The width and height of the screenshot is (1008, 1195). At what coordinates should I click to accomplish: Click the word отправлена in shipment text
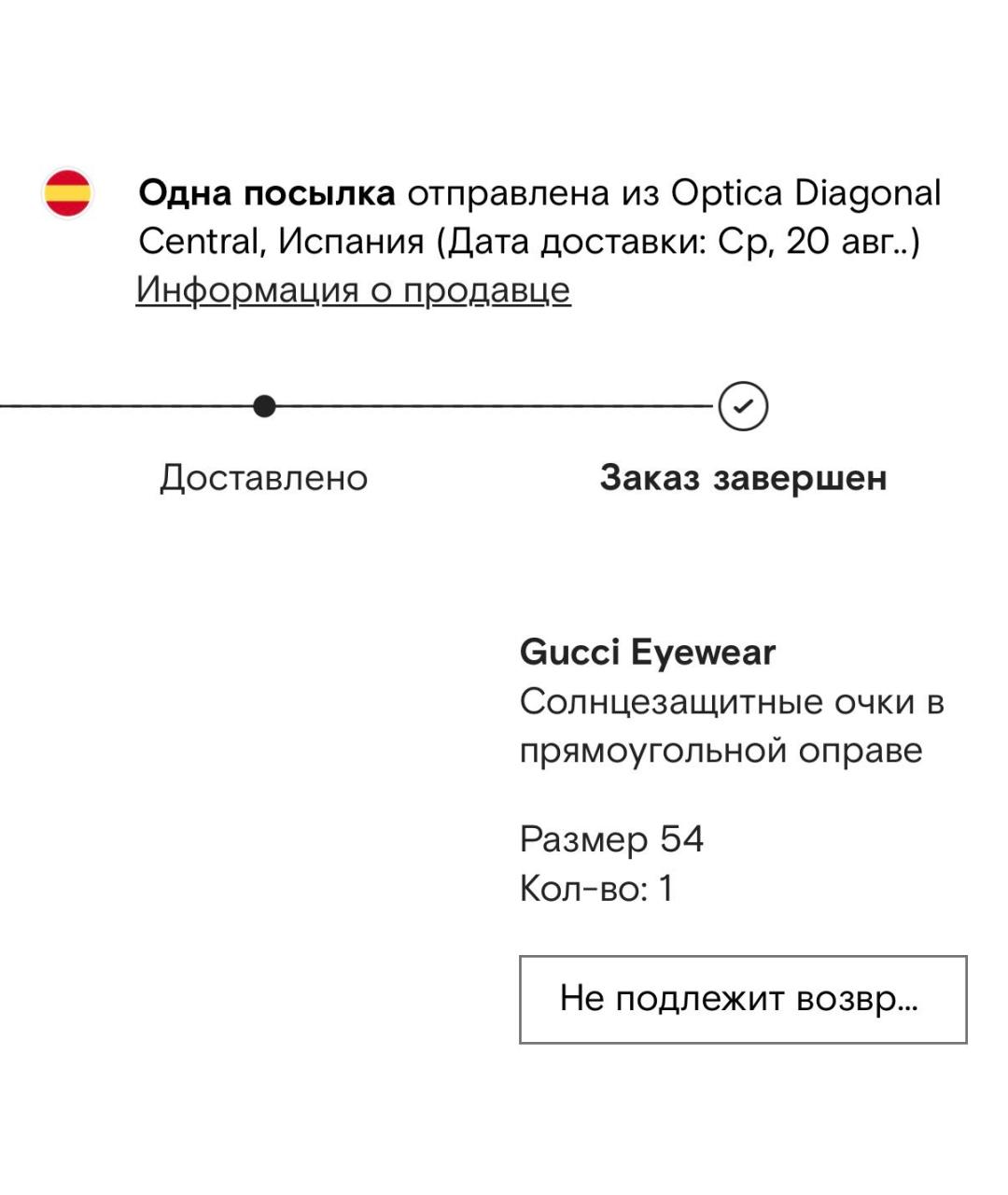[x=509, y=193]
